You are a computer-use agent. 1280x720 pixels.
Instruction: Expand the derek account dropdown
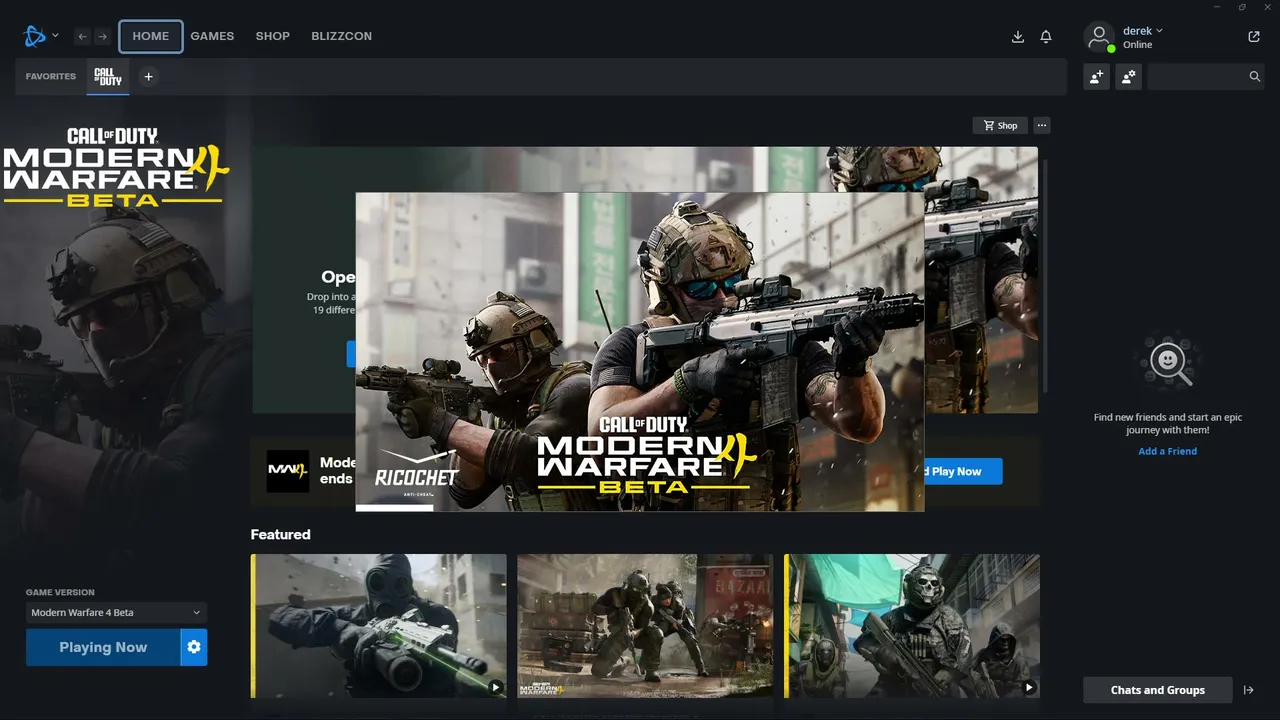pos(1143,31)
